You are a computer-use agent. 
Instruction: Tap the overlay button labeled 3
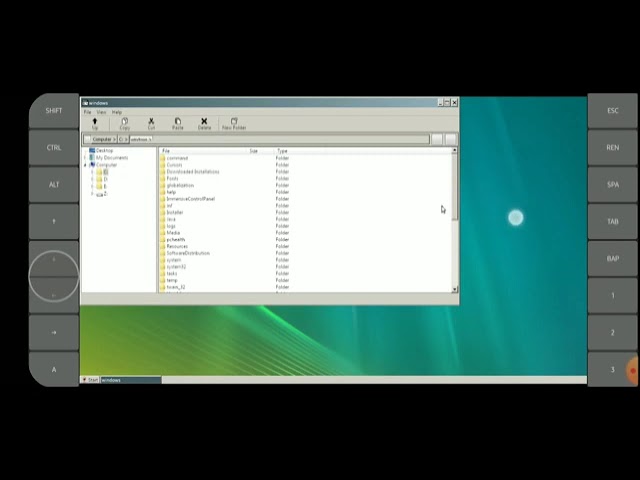click(612, 369)
